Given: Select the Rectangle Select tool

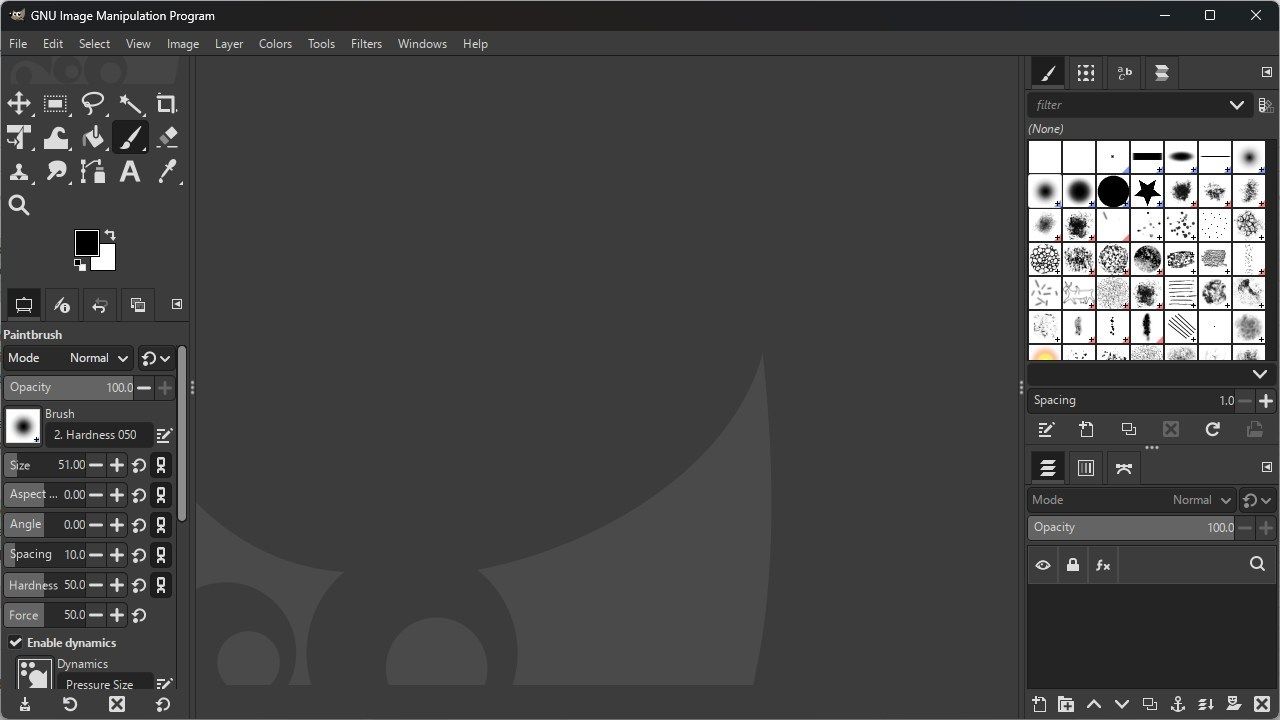Looking at the screenshot, I should (x=56, y=104).
